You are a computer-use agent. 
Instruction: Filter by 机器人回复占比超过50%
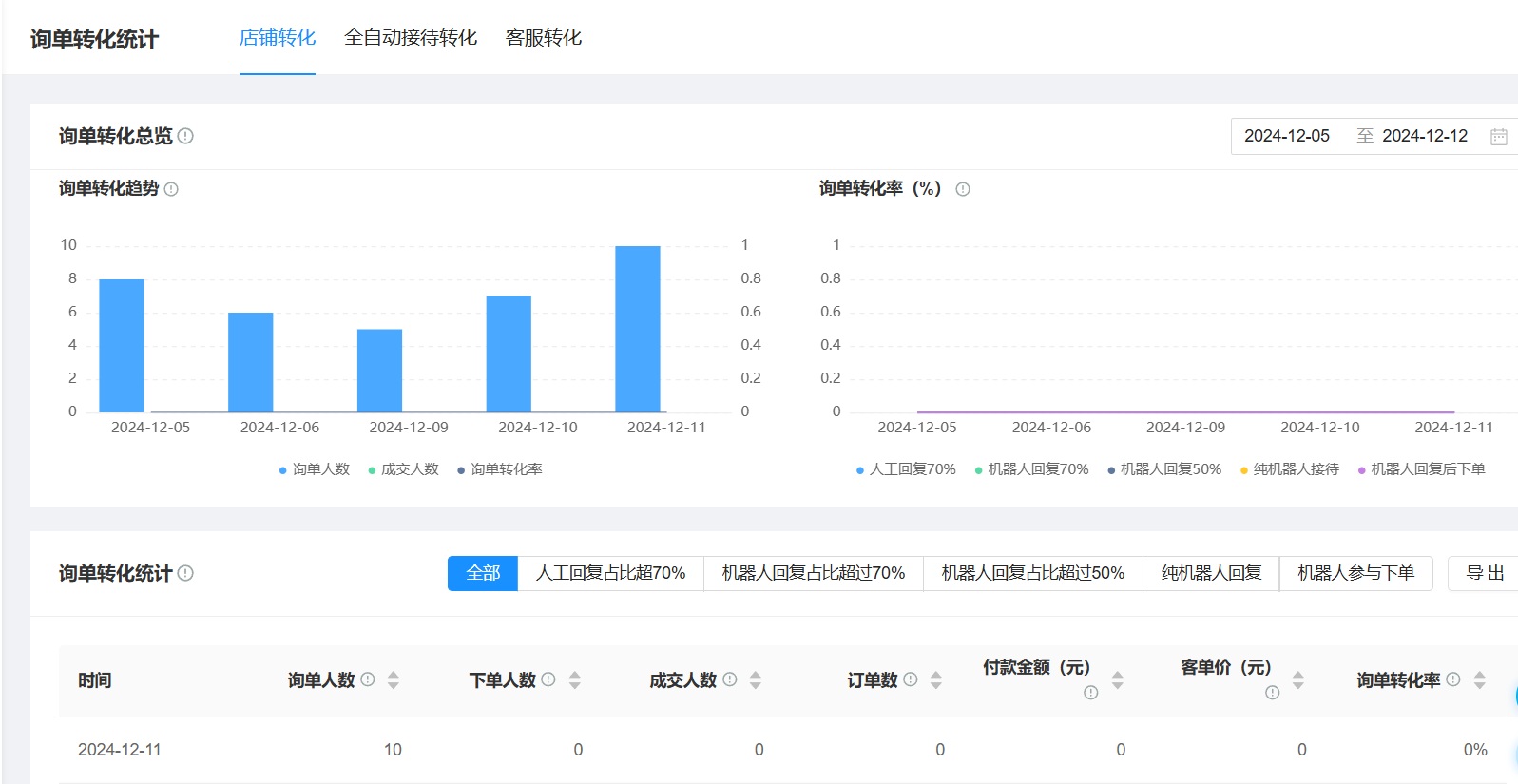coord(1033,573)
